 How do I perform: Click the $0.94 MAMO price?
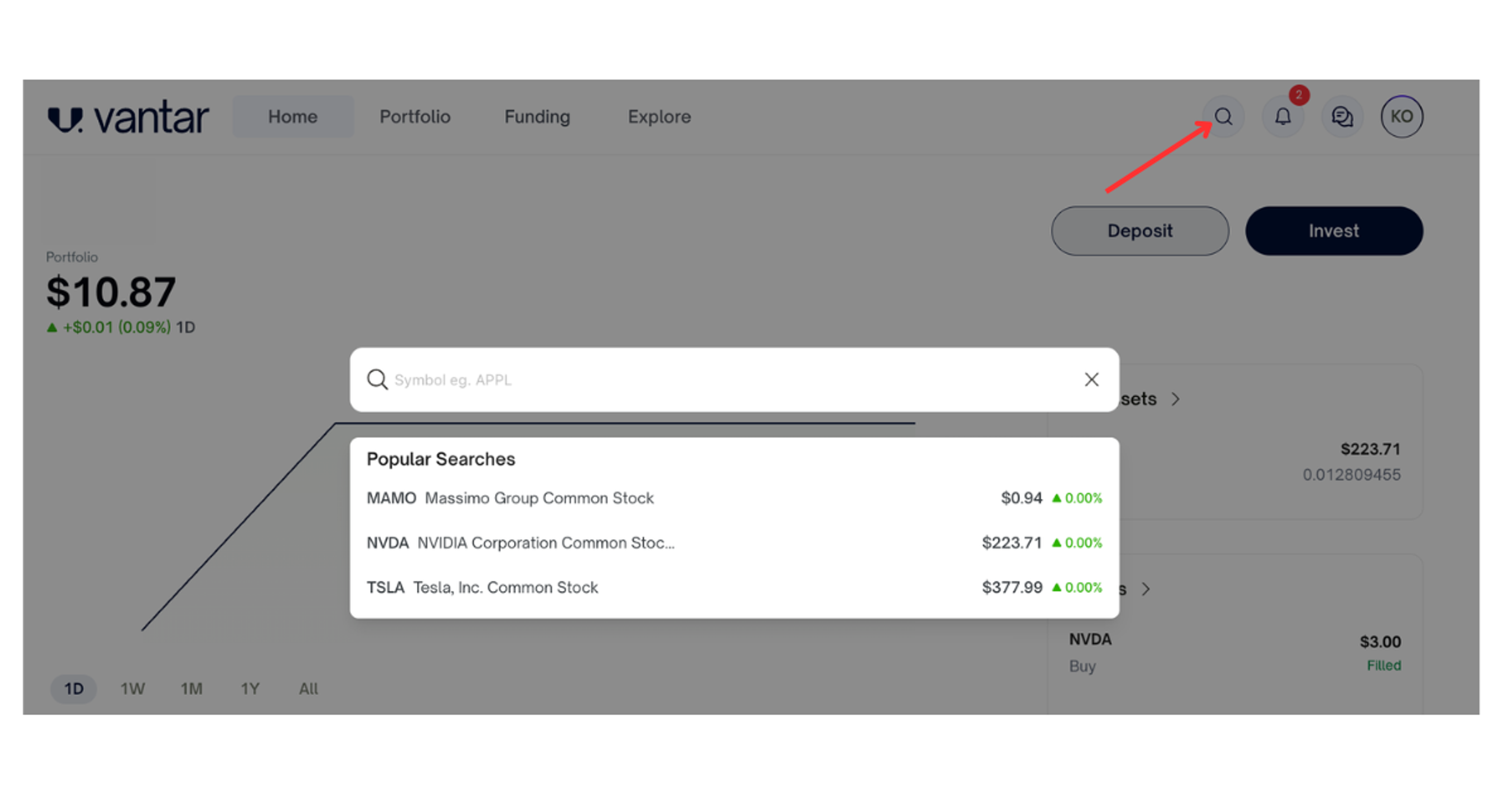pyautogui.click(x=1021, y=498)
